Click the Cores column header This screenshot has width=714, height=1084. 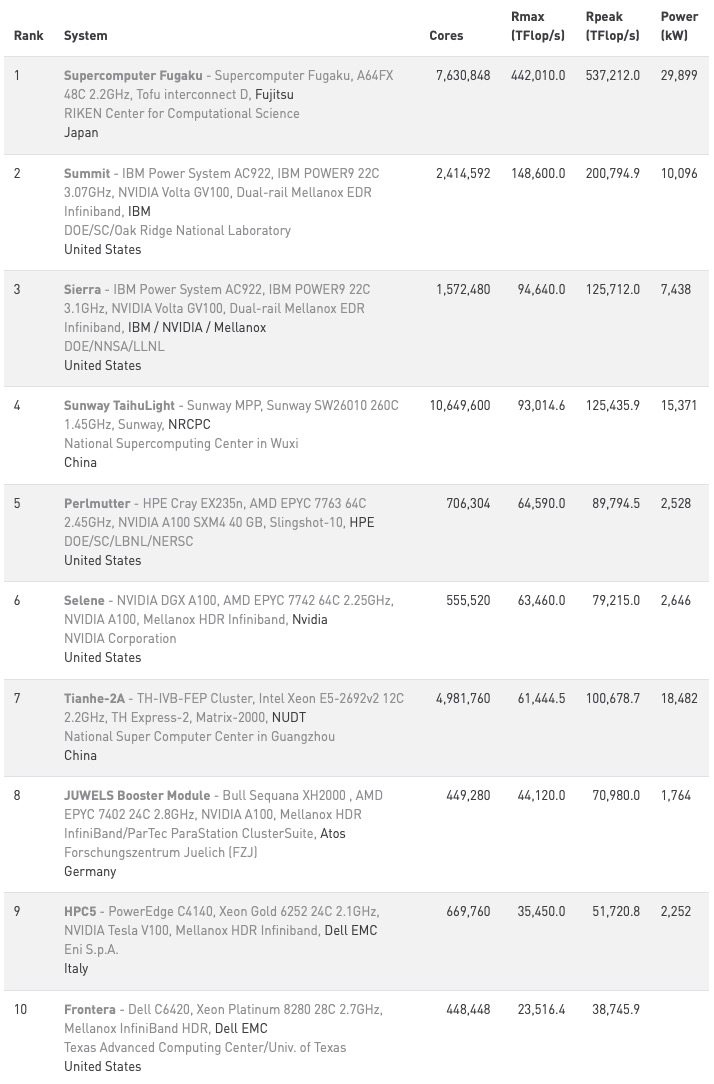tap(446, 36)
